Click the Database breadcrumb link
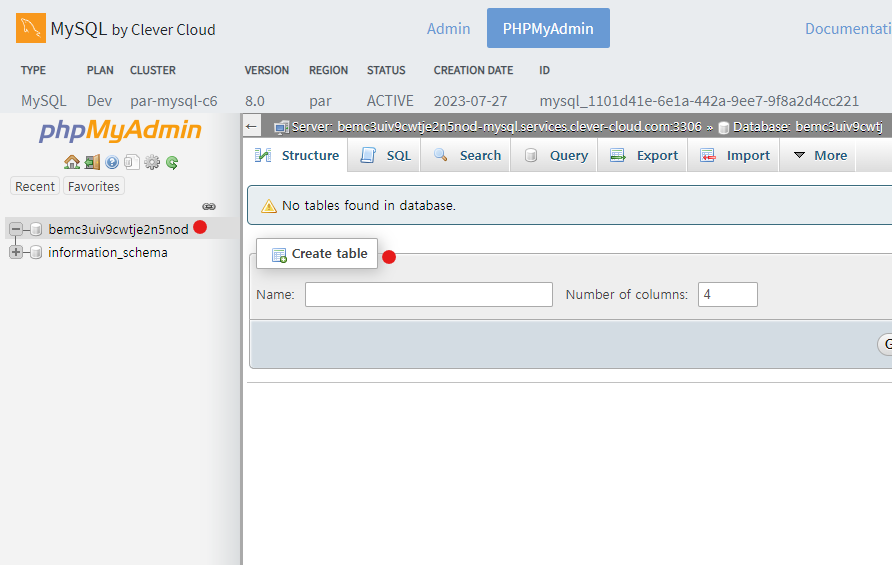This screenshot has height=565, width=892. coord(808,127)
